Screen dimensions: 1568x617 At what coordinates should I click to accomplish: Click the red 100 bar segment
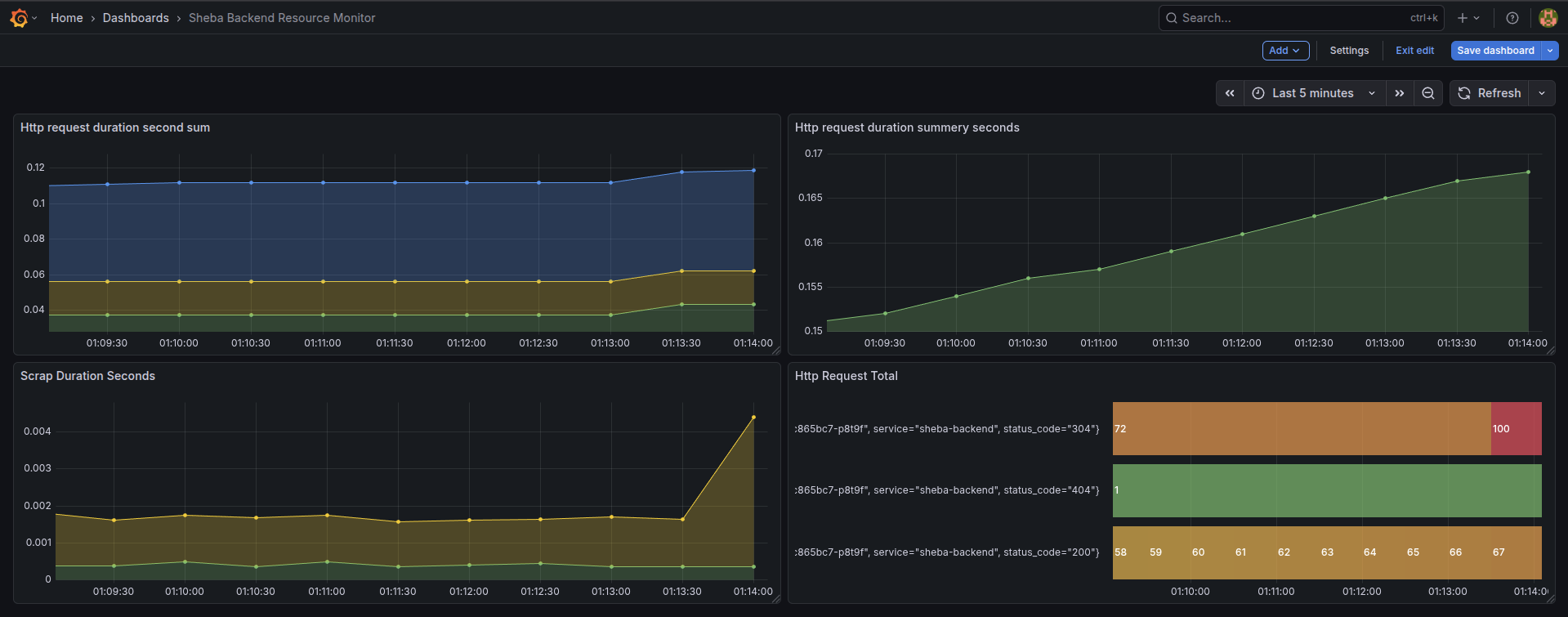(1517, 428)
